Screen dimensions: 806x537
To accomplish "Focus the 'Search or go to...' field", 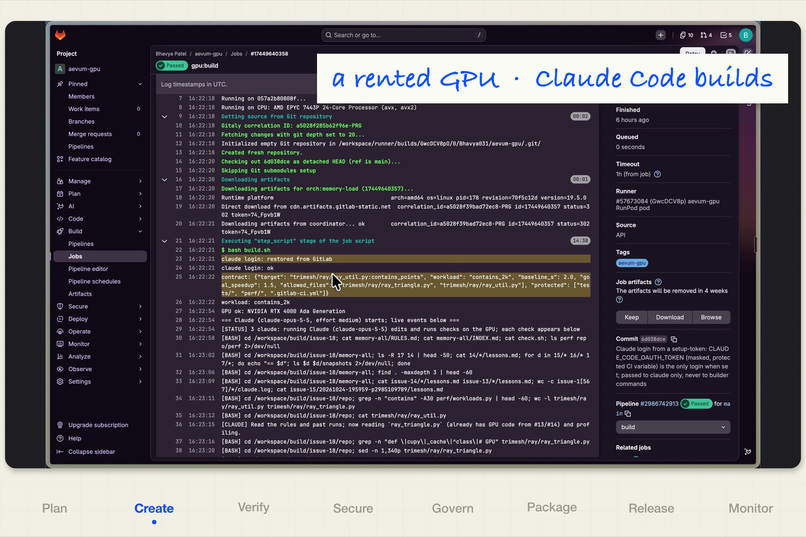I will point(404,35).
